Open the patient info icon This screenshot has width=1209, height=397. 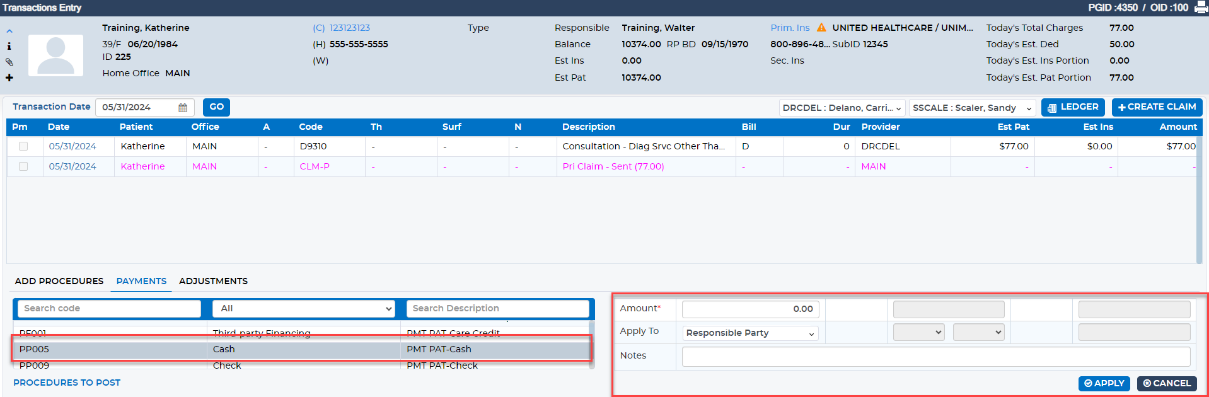(x=9, y=46)
